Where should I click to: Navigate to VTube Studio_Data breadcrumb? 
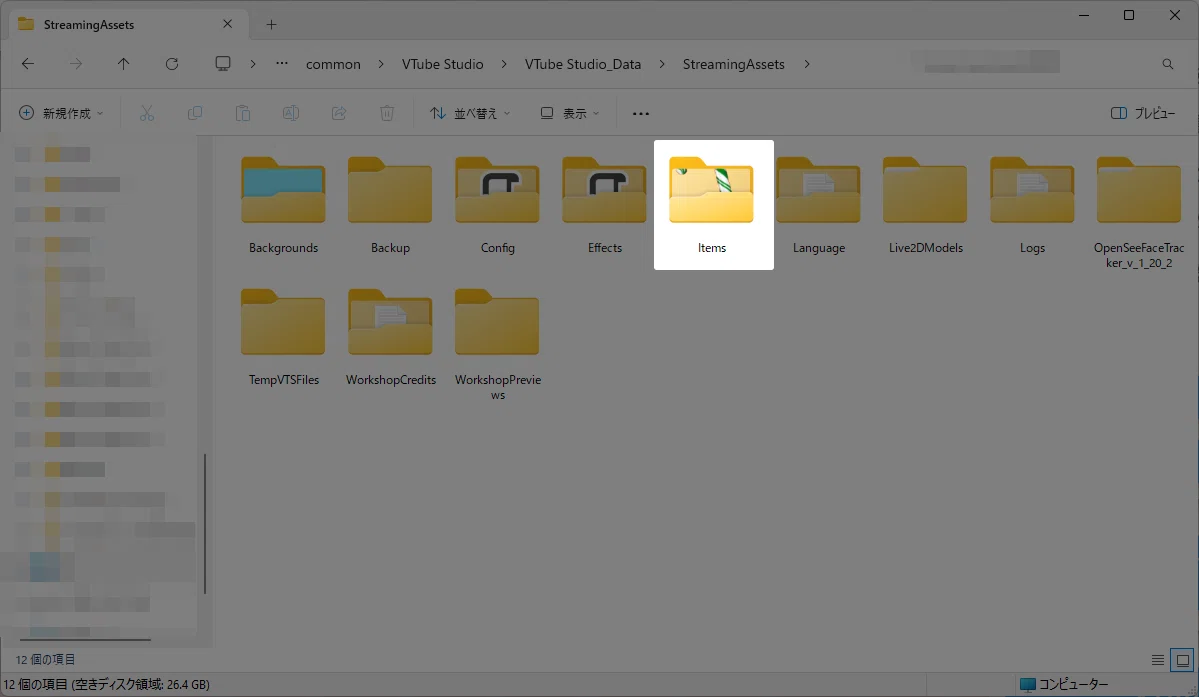tap(583, 64)
